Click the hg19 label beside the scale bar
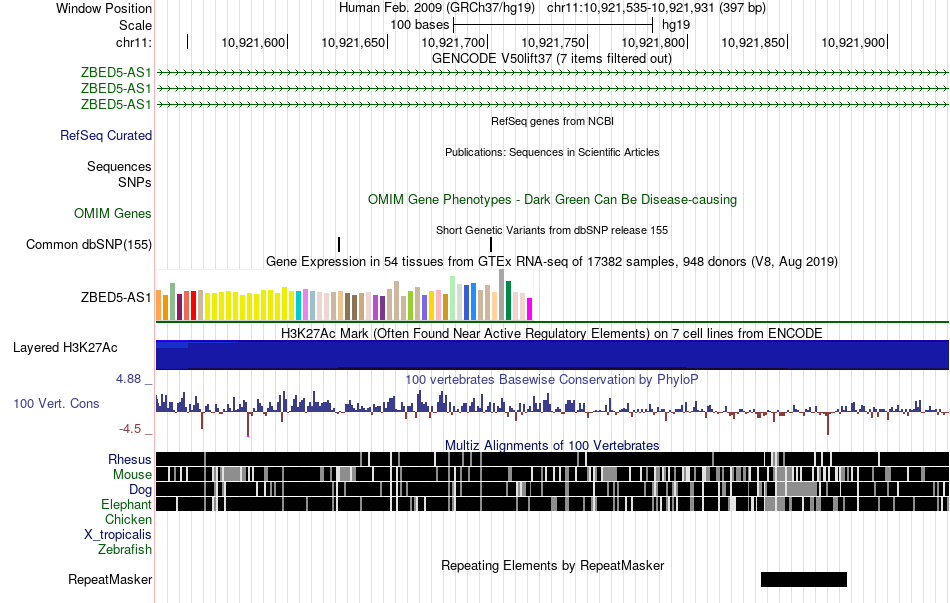Screen dimensions: 950x603 click(676, 25)
